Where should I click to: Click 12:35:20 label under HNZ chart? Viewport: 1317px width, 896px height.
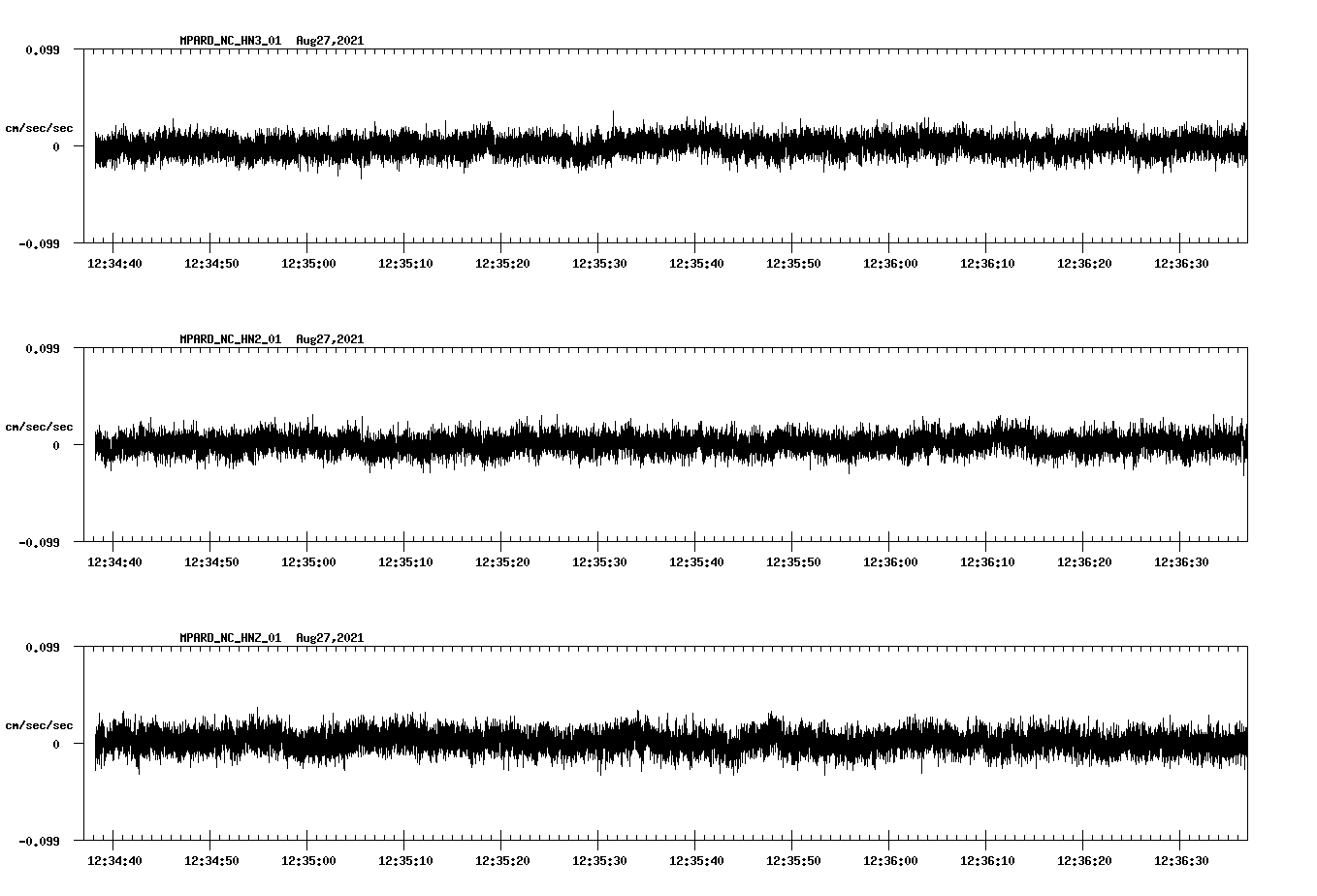click(502, 861)
